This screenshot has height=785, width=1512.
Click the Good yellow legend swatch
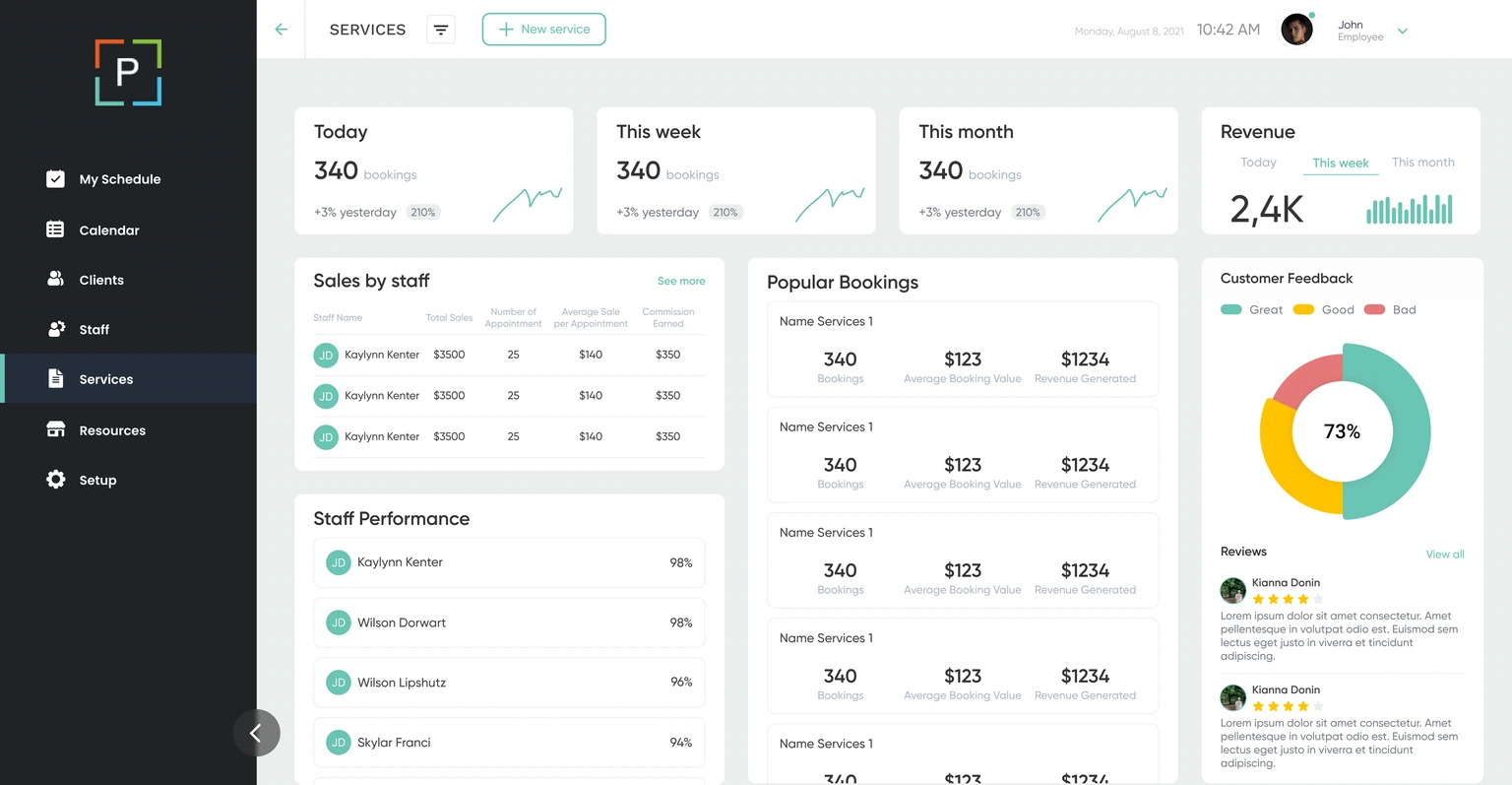point(1303,309)
